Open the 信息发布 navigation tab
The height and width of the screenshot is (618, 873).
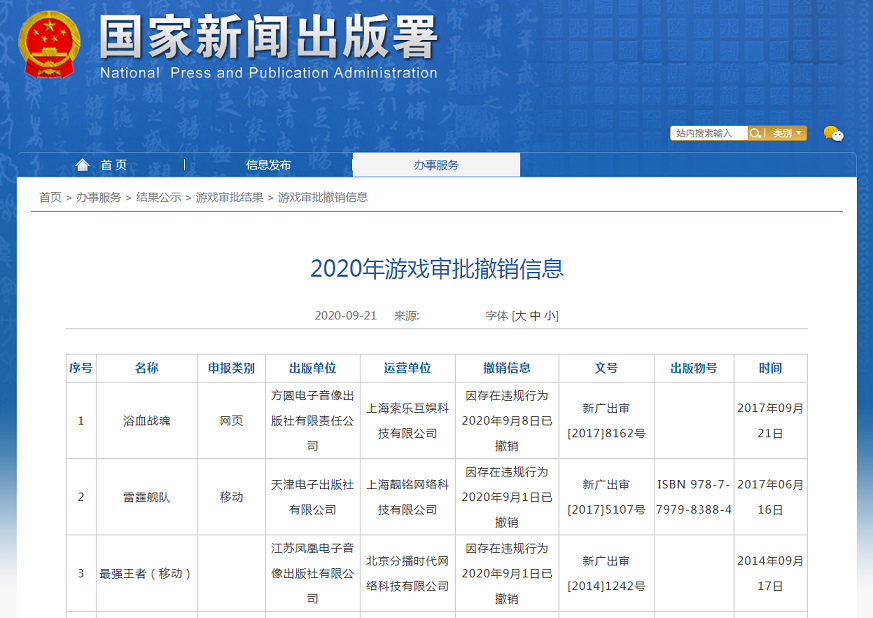(268, 165)
